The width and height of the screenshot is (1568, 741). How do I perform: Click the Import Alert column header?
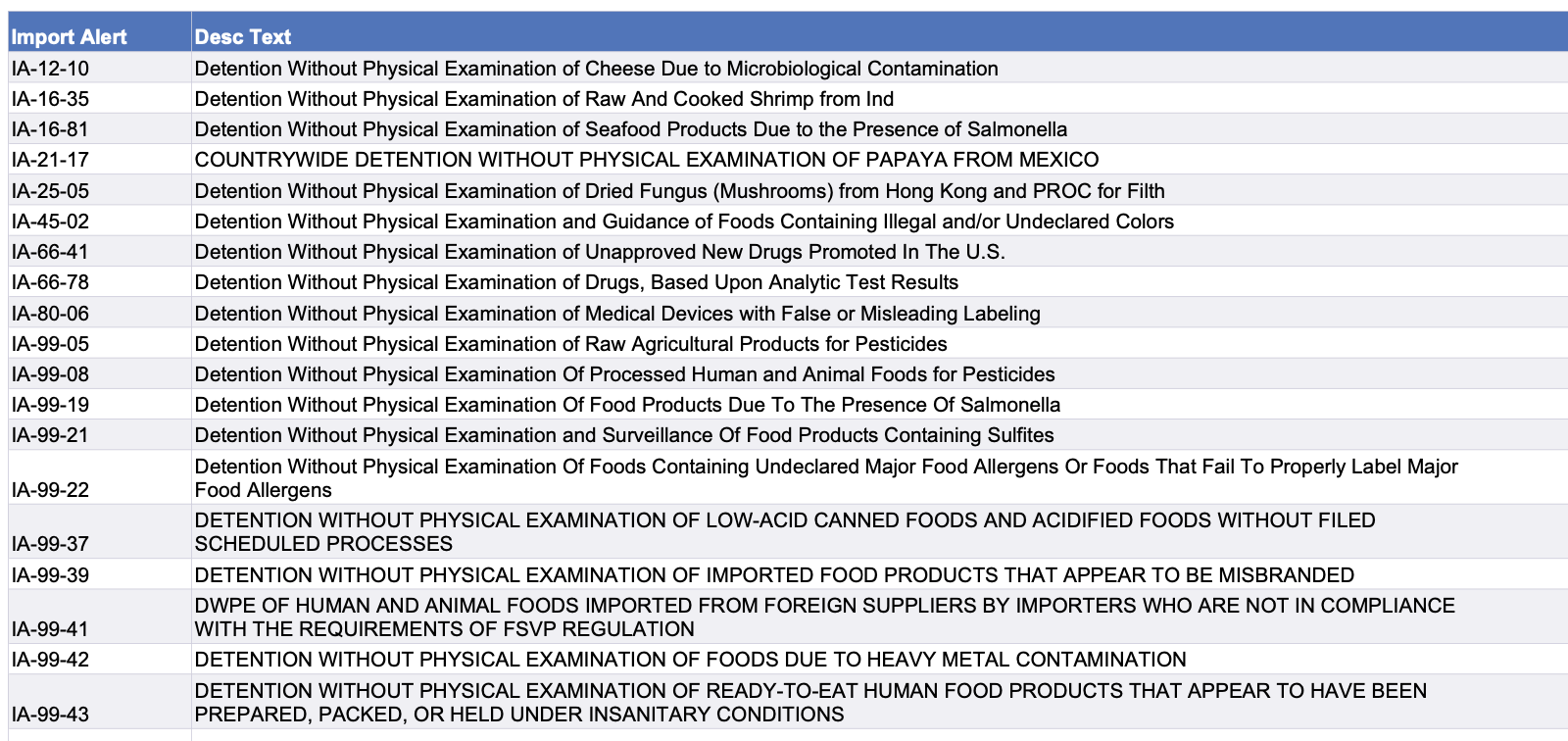pos(70,37)
